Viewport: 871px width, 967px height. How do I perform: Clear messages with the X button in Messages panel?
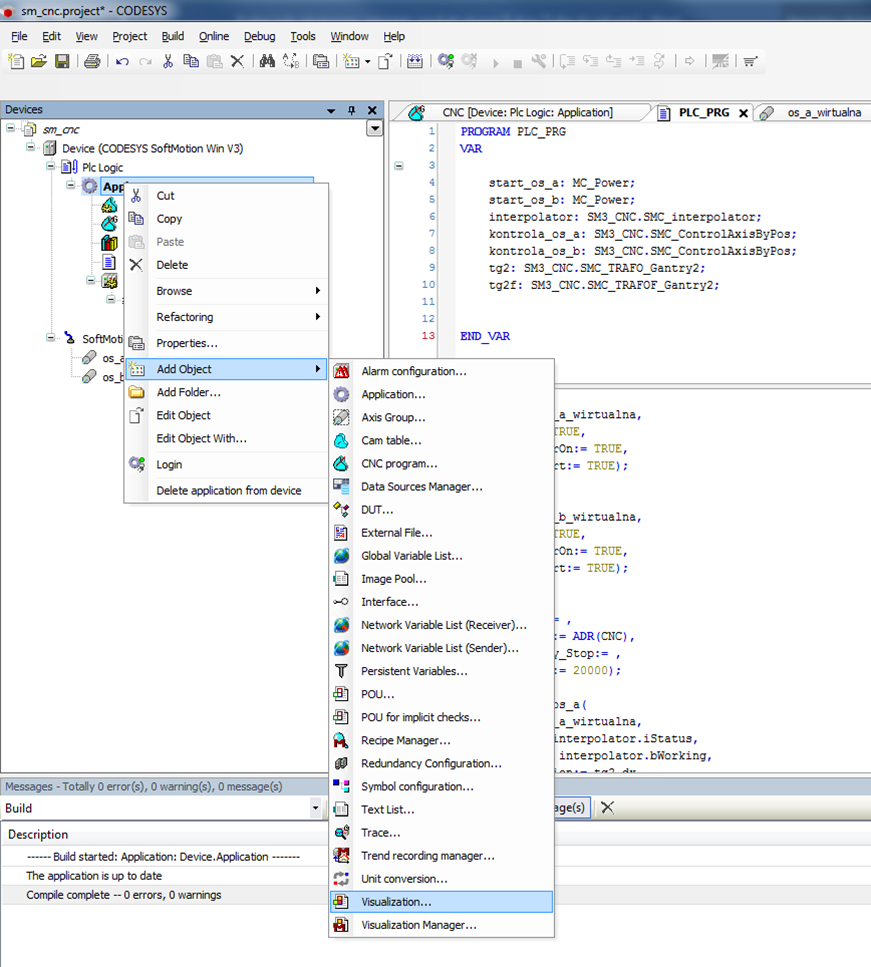click(608, 807)
